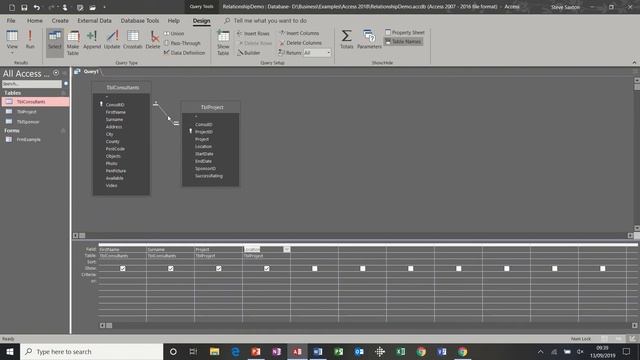Click the Surname field in TblConsultants box

pyautogui.click(x=114, y=120)
